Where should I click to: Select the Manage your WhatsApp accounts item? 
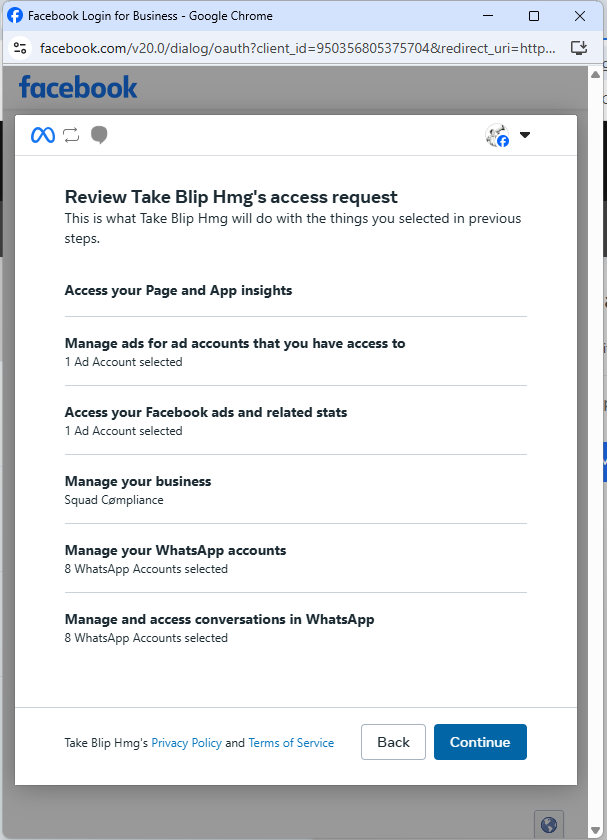point(175,550)
